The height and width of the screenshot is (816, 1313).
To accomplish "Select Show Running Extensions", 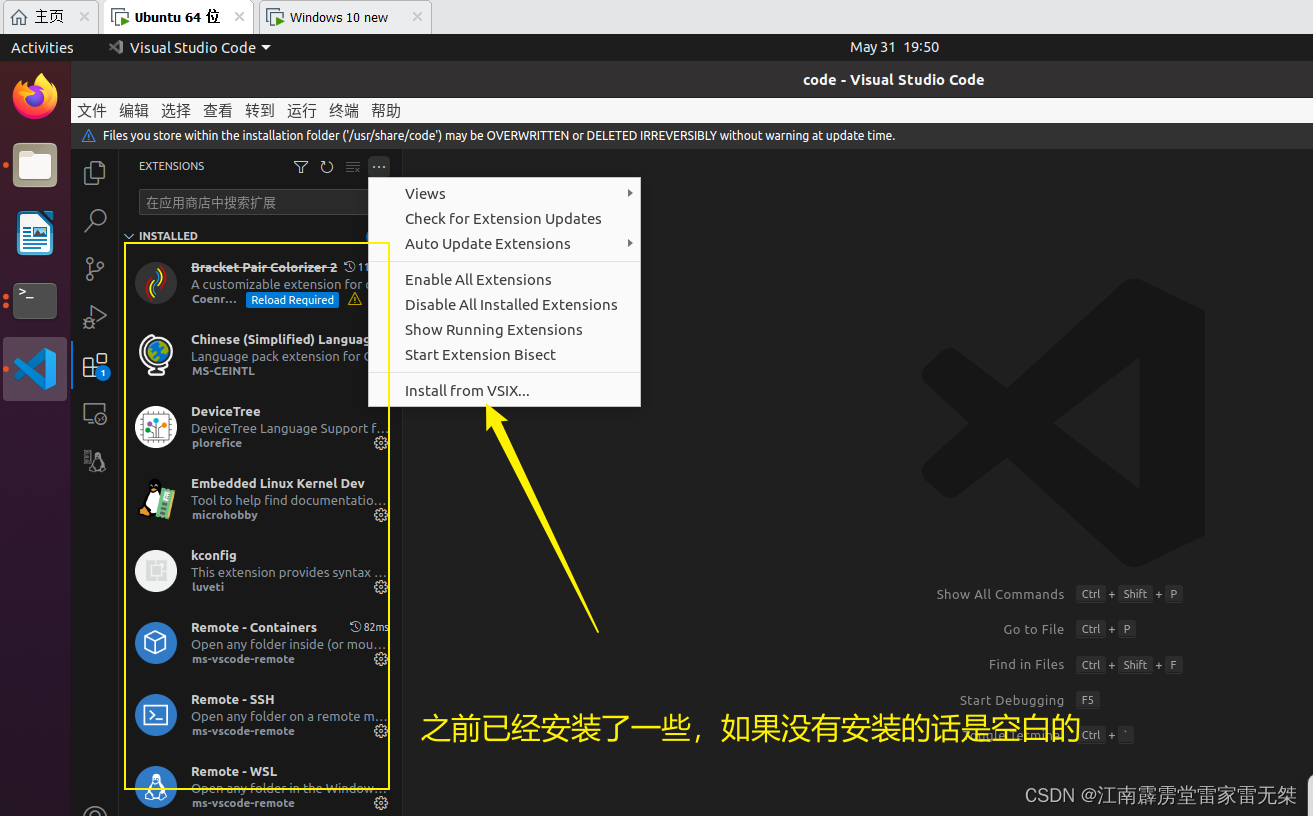I will tap(504, 330).
